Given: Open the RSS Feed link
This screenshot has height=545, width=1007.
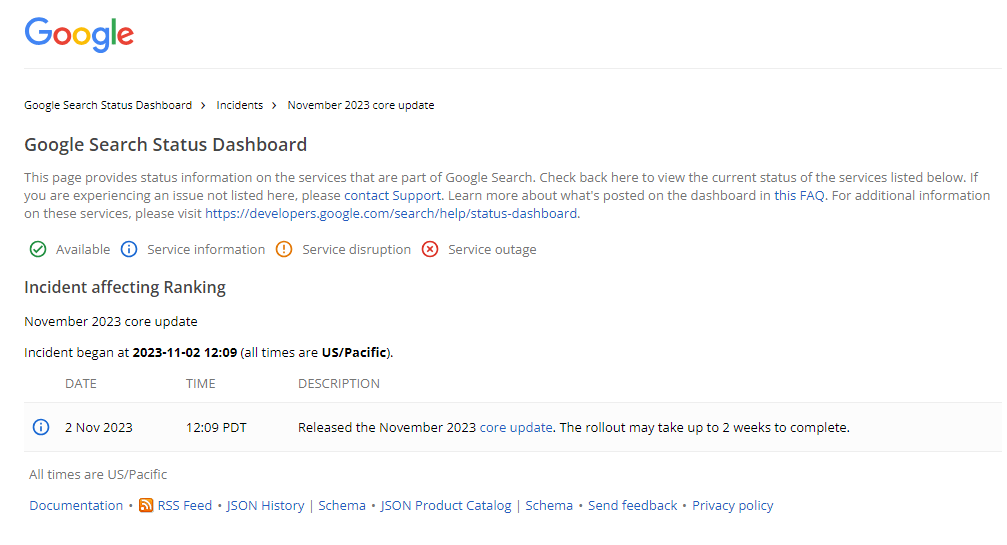Looking at the screenshot, I should [x=185, y=505].
